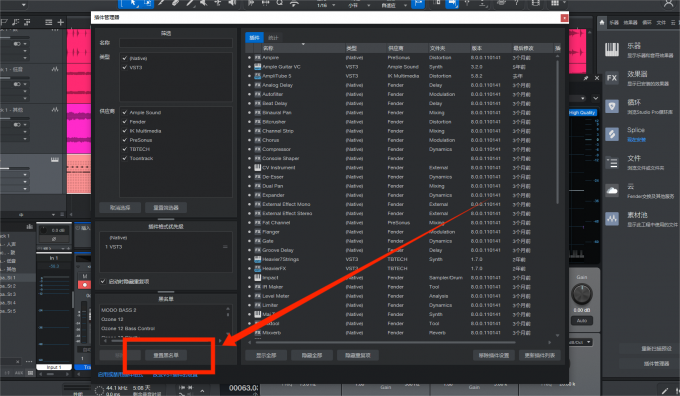The image size is (680, 396).
Task: Click the plugin list vertical scrollbar
Action: click(x=557, y=132)
